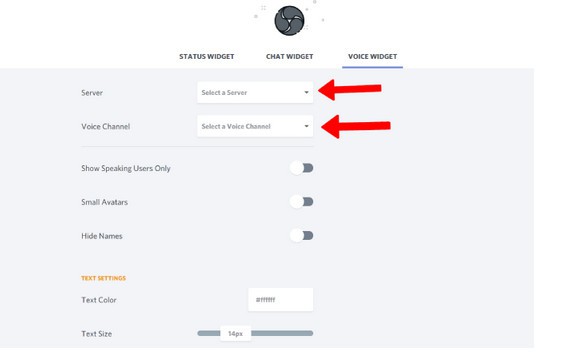This screenshot has width=564, height=360.
Task: Open the Select a Server dropdown
Action: pyautogui.click(x=255, y=92)
